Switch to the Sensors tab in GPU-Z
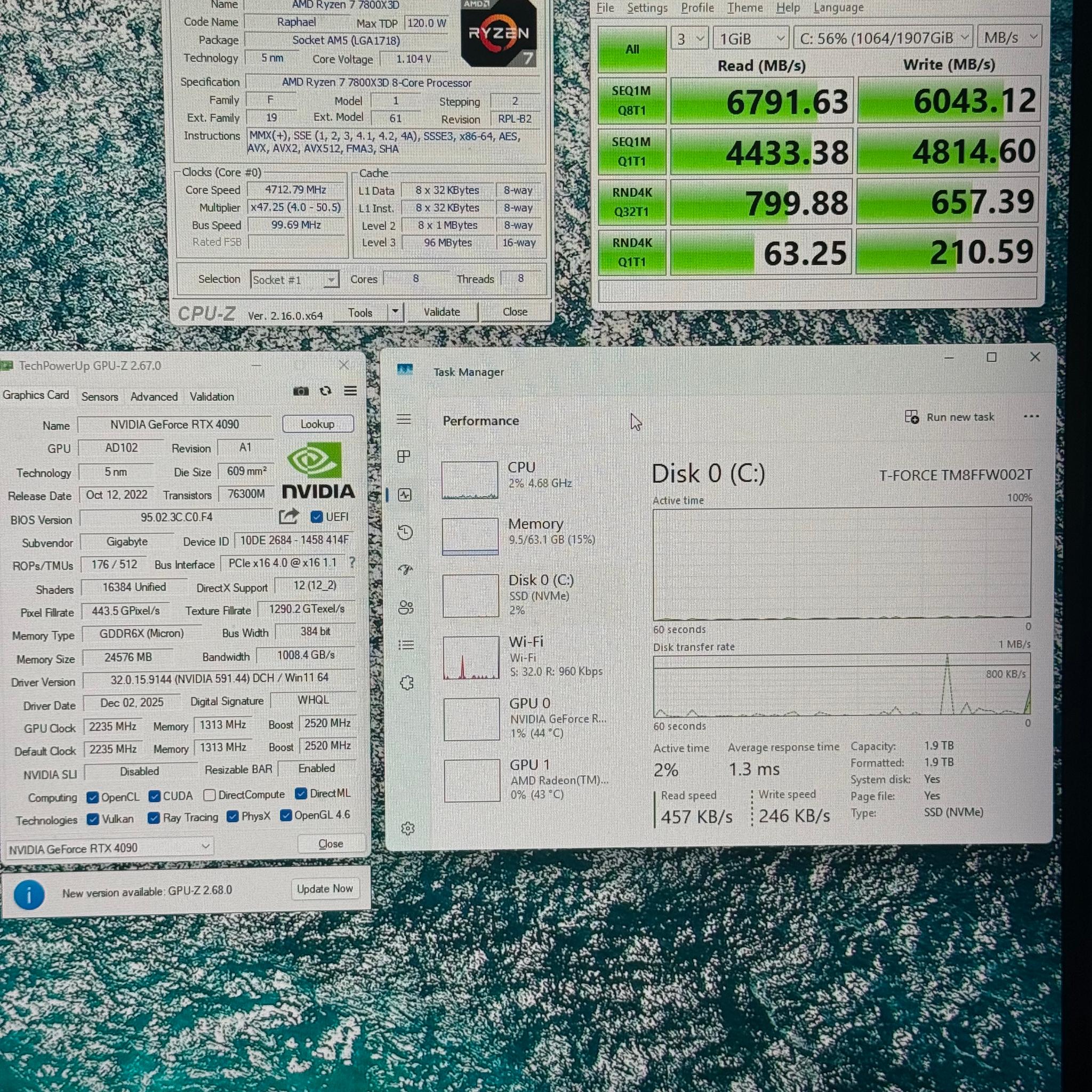Screen dimensions: 1092x1092 pyautogui.click(x=100, y=396)
